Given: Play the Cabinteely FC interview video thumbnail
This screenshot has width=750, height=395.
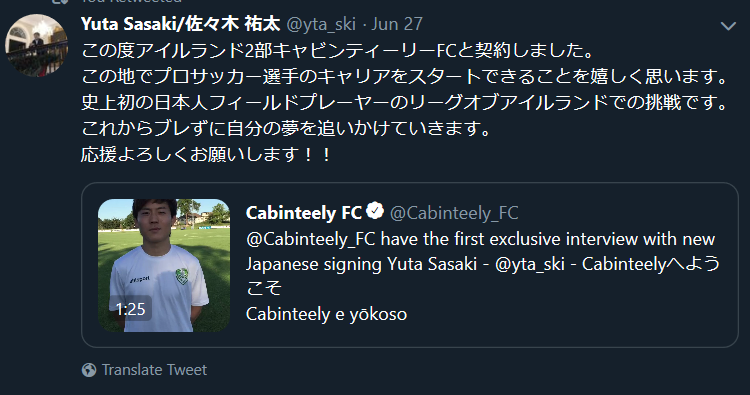Looking at the screenshot, I should pyautogui.click(x=164, y=265).
